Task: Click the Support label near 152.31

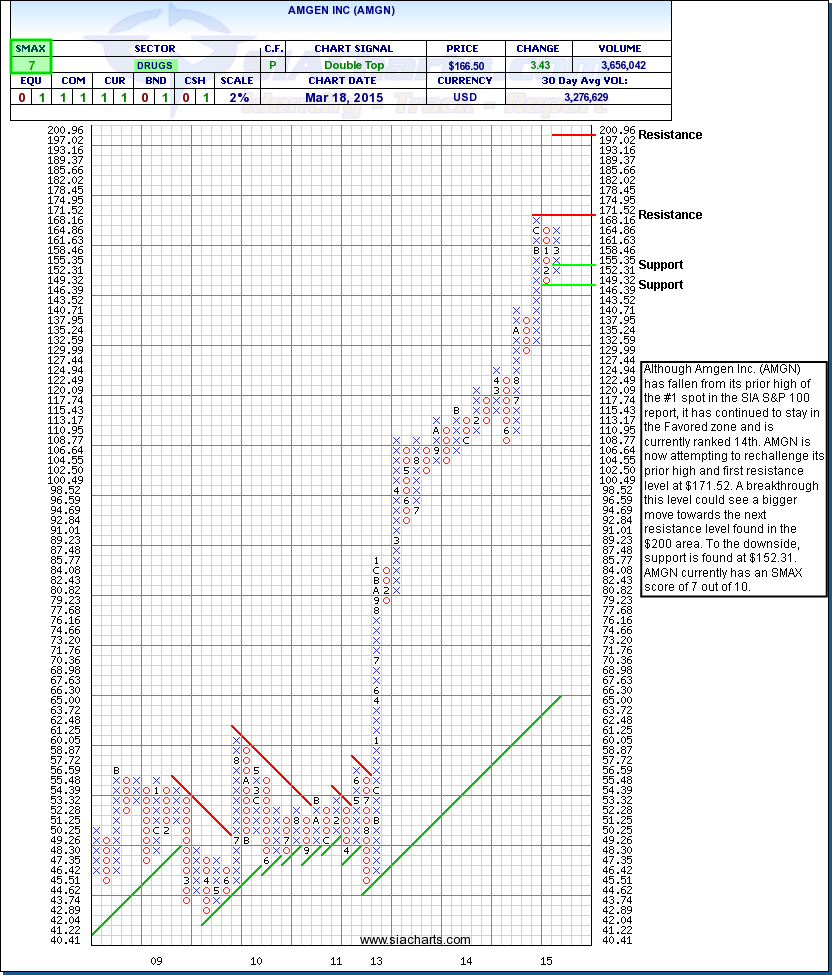Action: (x=660, y=265)
